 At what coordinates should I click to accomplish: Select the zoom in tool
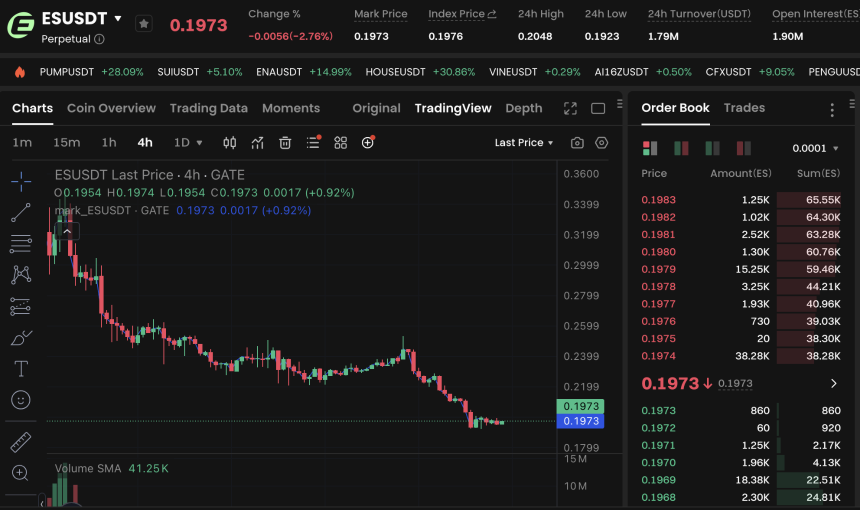(x=20, y=473)
